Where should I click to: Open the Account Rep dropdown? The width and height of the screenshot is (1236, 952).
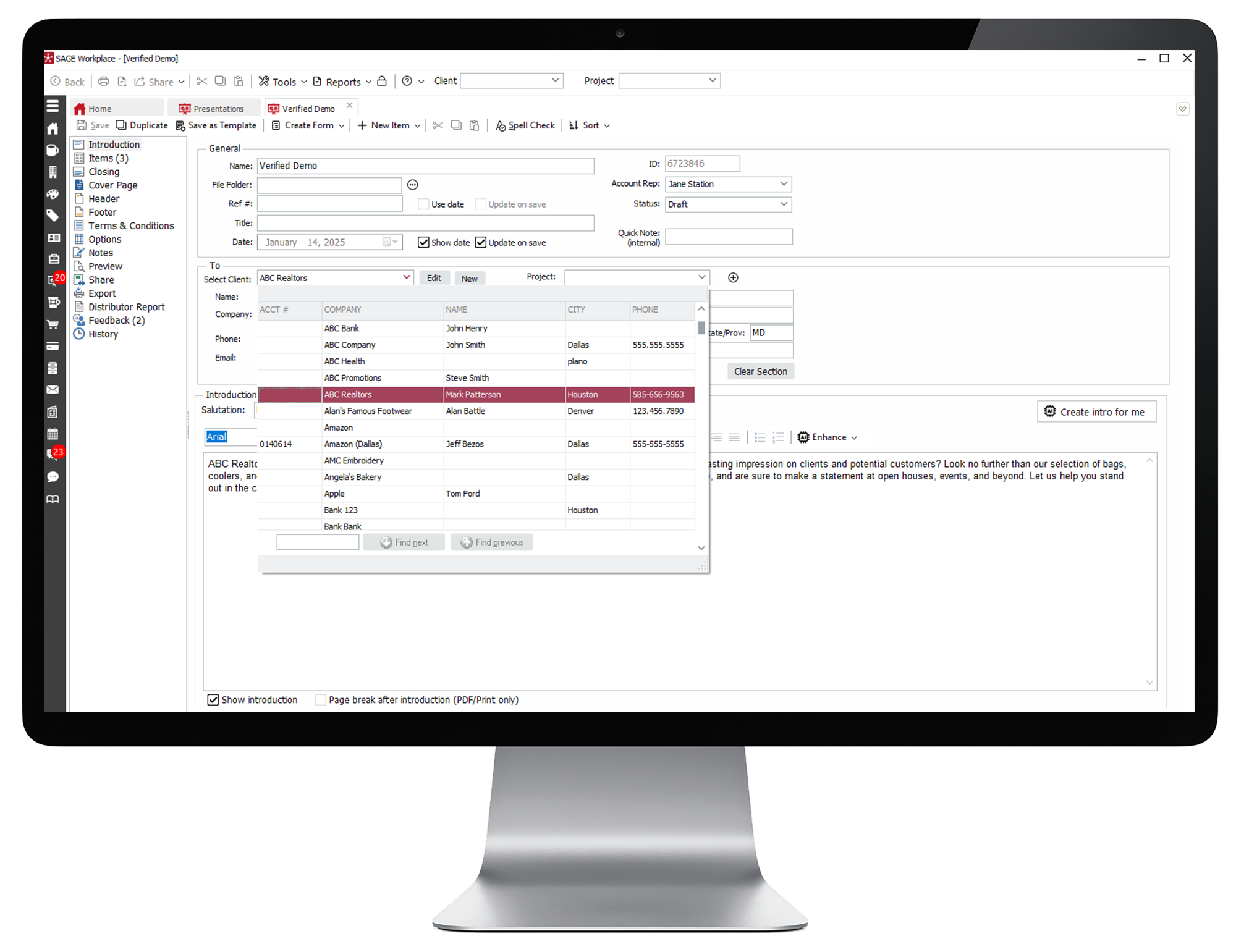[x=784, y=183]
